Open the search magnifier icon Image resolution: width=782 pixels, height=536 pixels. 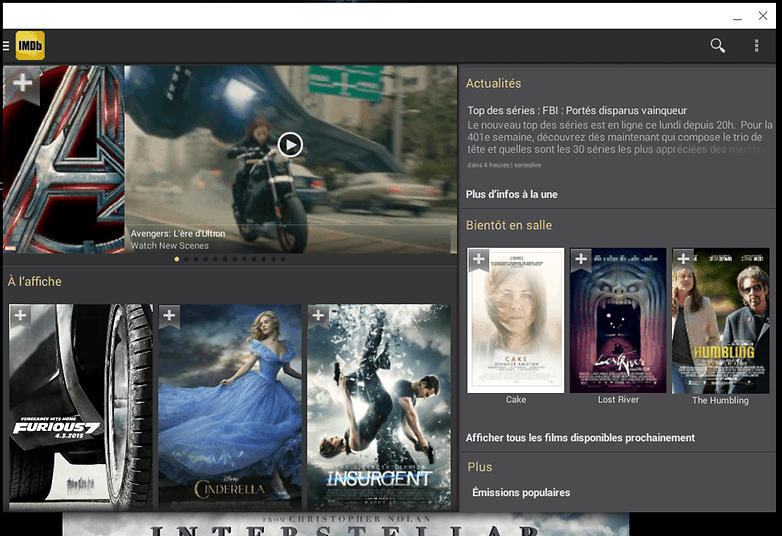pyautogui.click(x=718, y=45)
